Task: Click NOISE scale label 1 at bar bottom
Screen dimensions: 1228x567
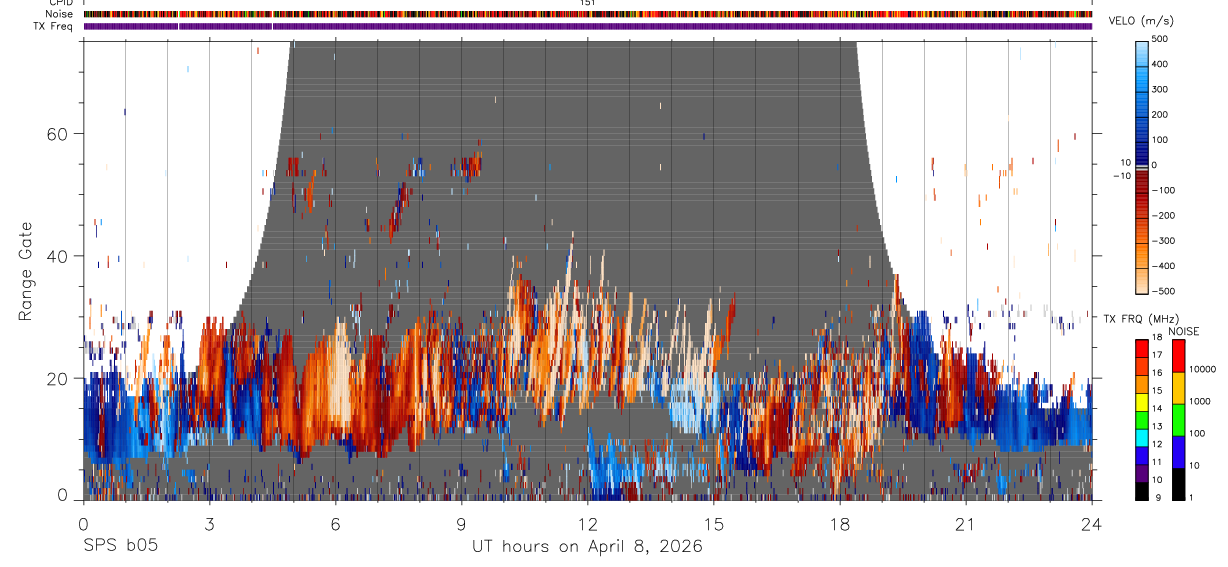Action: pos(1192,497)
